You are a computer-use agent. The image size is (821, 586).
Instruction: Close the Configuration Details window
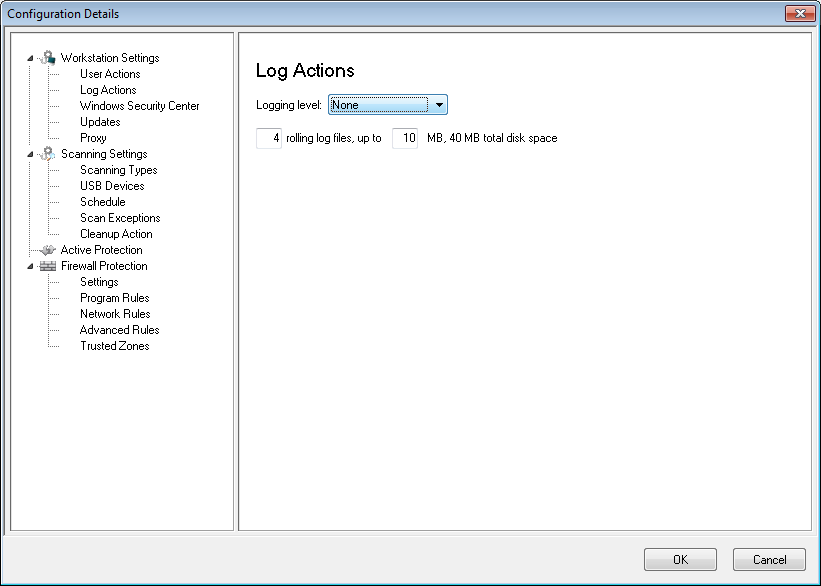pyautogui.click(x=800, y=14)
